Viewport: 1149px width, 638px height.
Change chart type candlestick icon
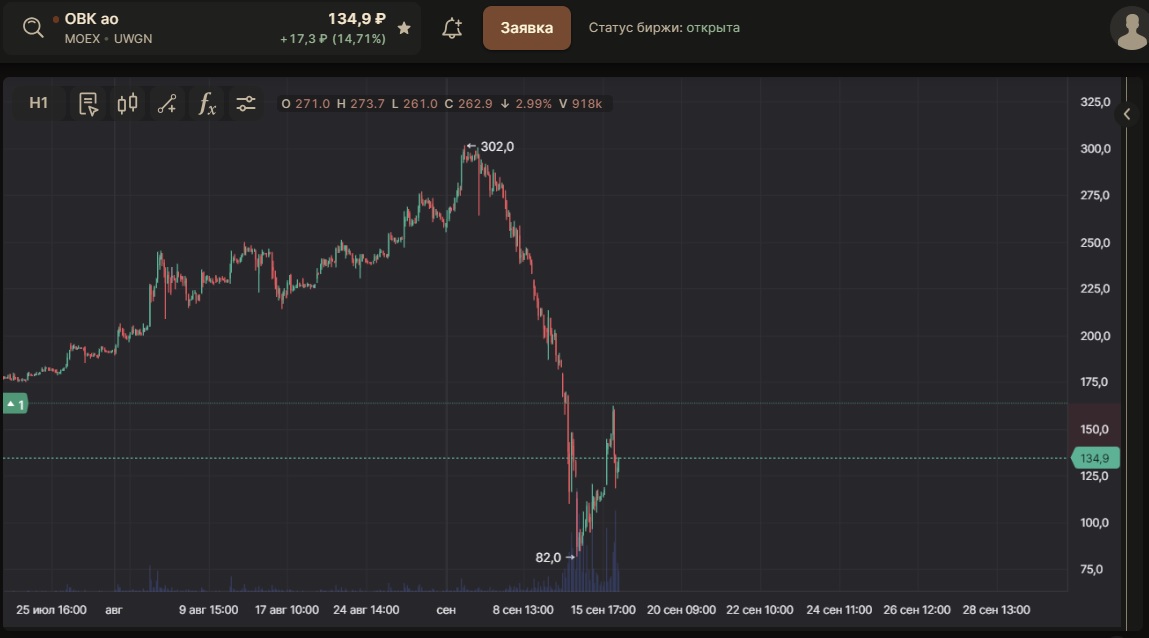click(128, 103)
